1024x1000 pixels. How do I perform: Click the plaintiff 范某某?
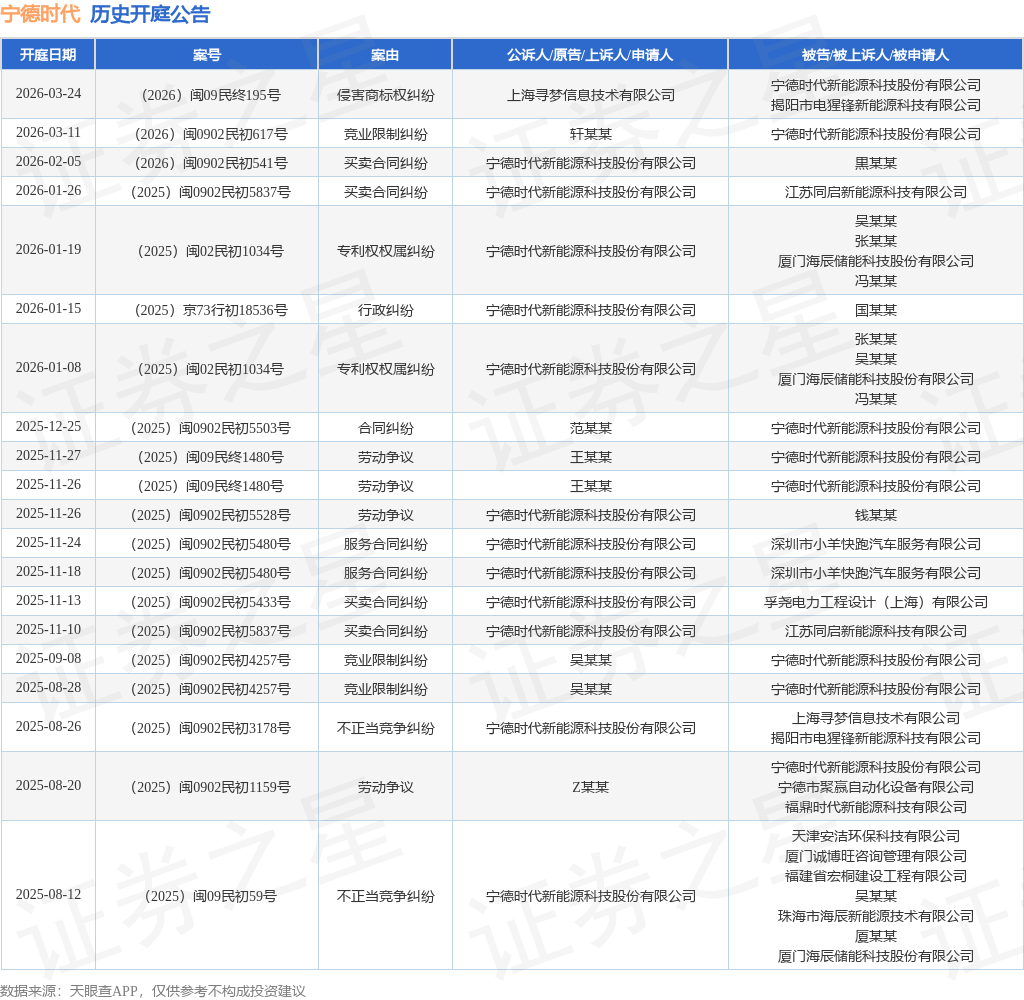tap(590, 428)
